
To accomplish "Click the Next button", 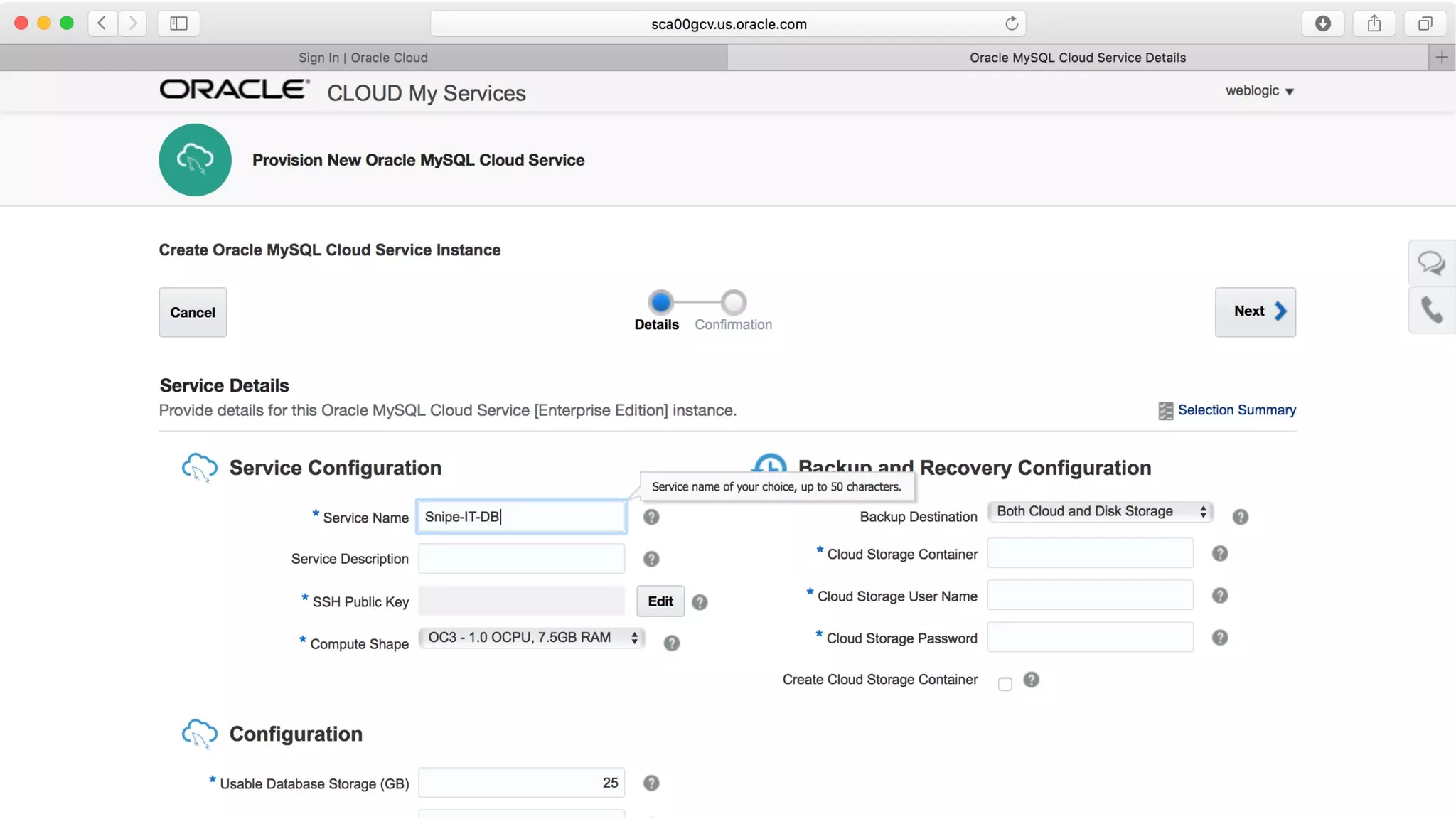I will pyautogui.click(x=1255, y=311).
